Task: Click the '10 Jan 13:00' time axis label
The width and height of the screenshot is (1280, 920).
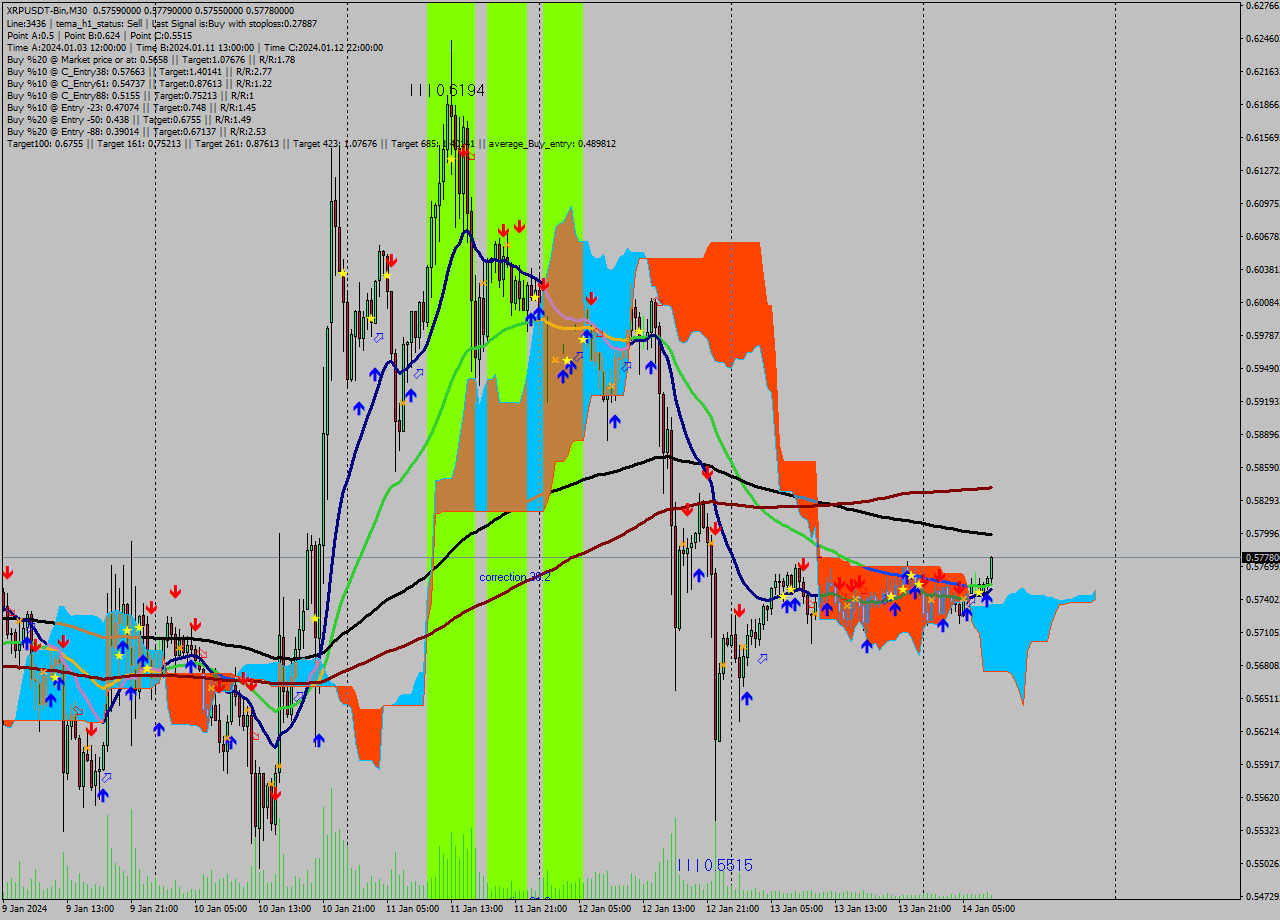Action: (x=283, y=909)
